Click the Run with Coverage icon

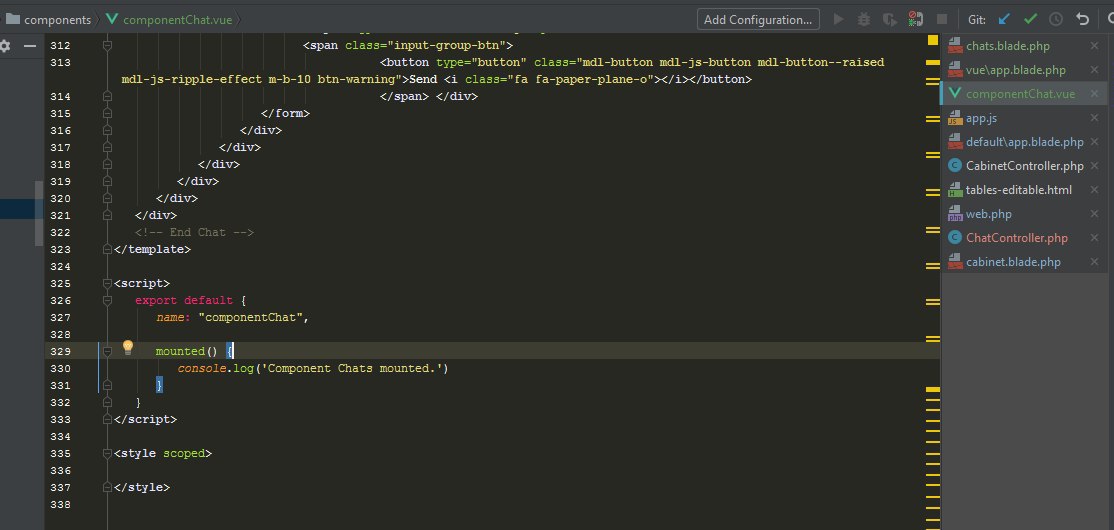[x=889, y=19]
